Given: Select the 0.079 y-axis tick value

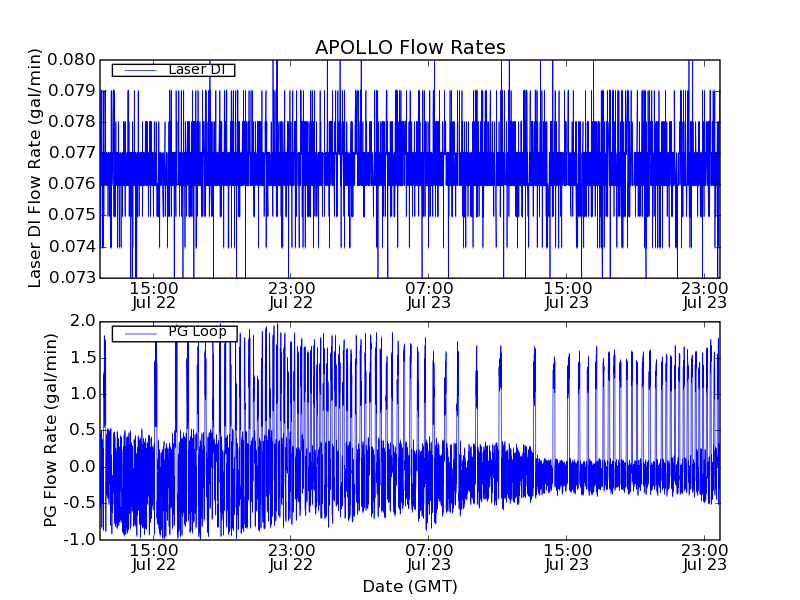Looking at the screenshot, I should pyautogui.click(x=71, y=91).
